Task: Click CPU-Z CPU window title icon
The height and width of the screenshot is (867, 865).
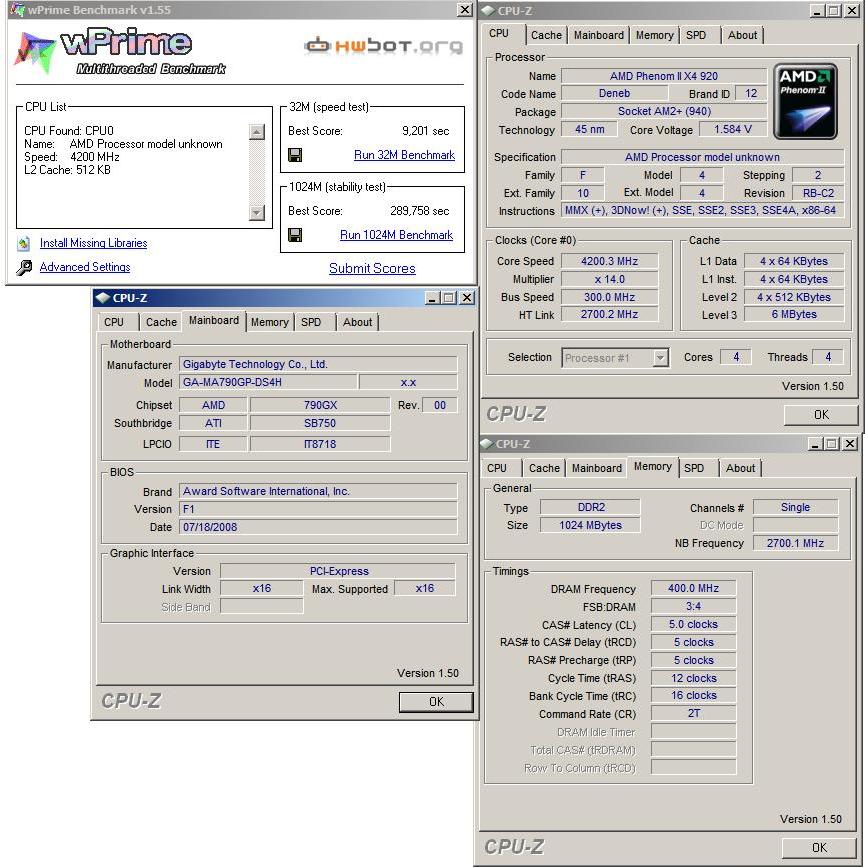Action: [488, 11]
